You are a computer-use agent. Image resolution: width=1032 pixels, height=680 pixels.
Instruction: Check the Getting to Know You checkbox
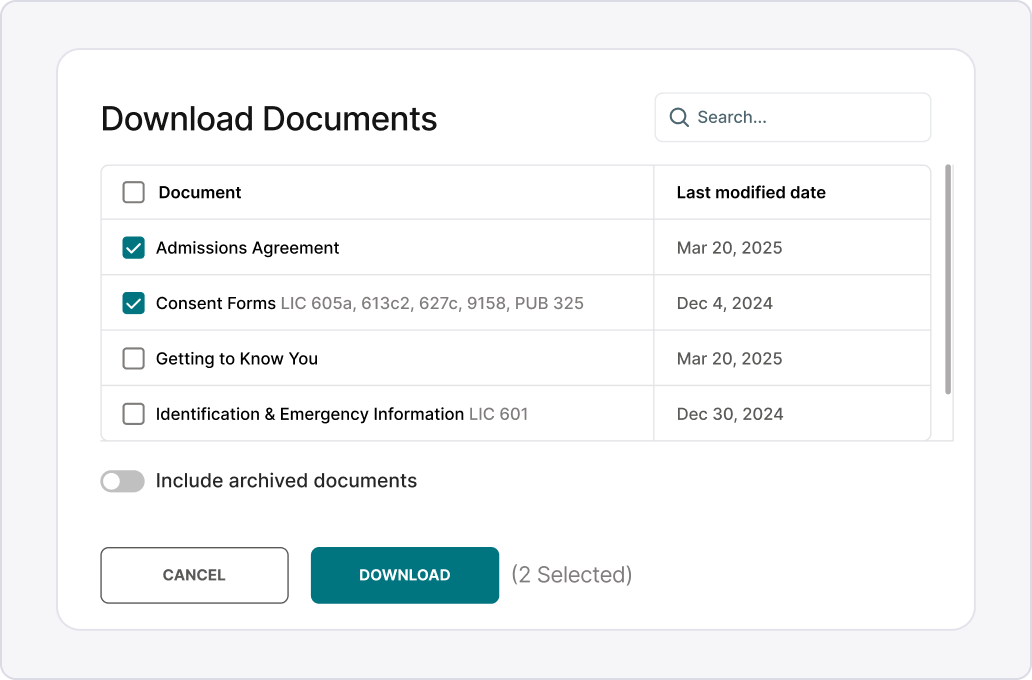click(134, 359)
